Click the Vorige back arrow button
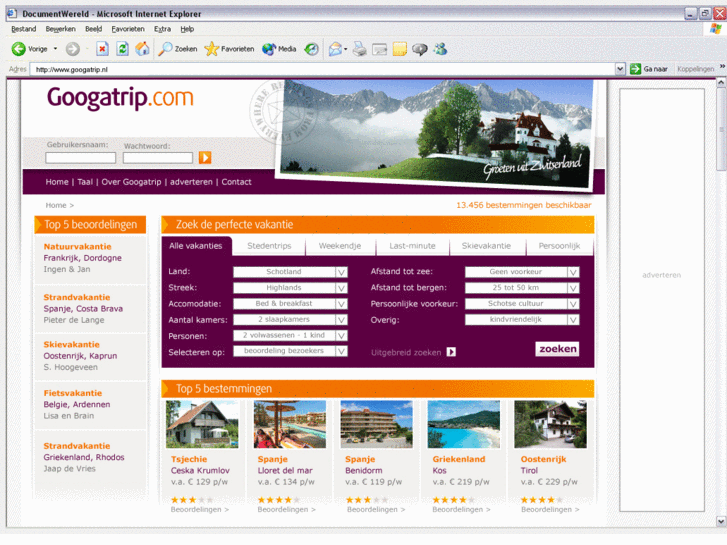Viewport: 727px width, 545px height. click(x=29, y=49)
